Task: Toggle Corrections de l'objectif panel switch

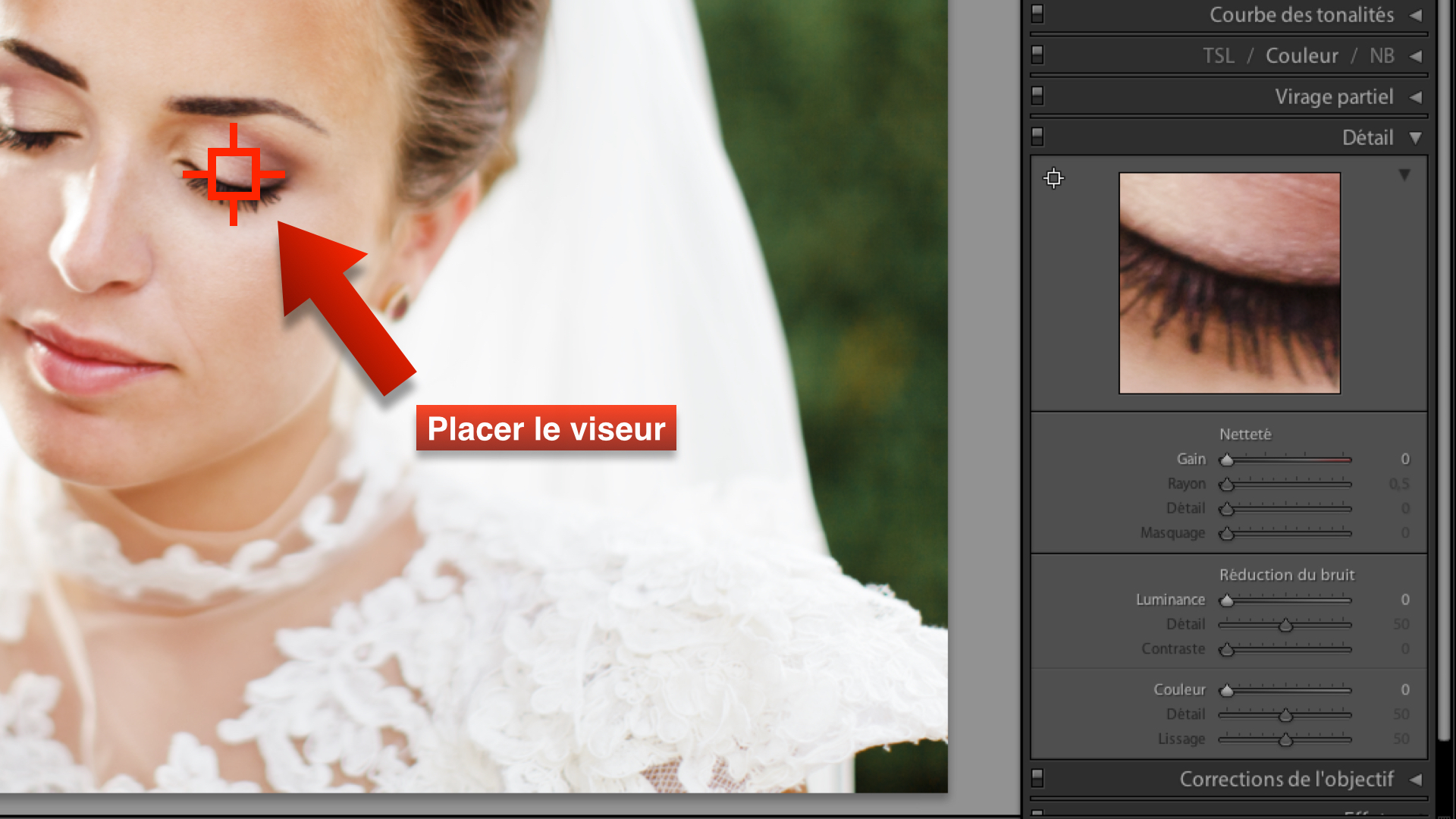Action: [x=1037, y=778]
